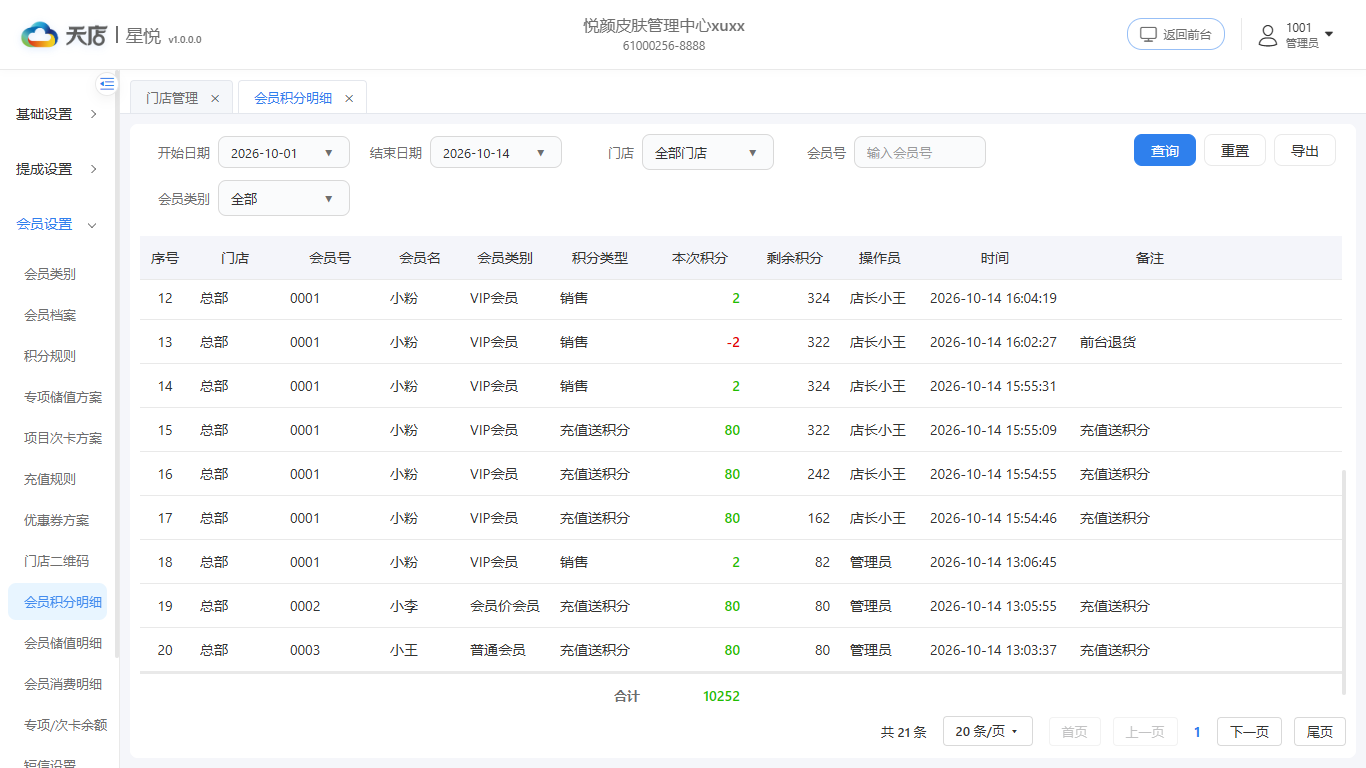Click the 前台退货 remark in row 13
This screenshot has height=768, width=1366.
[x=1108, y=342]
